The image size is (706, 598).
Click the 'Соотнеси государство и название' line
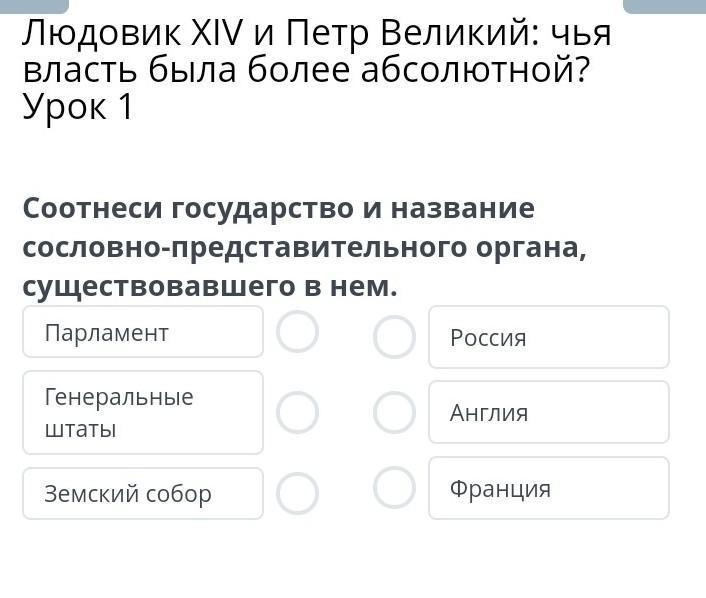click(x=279, y=209)
